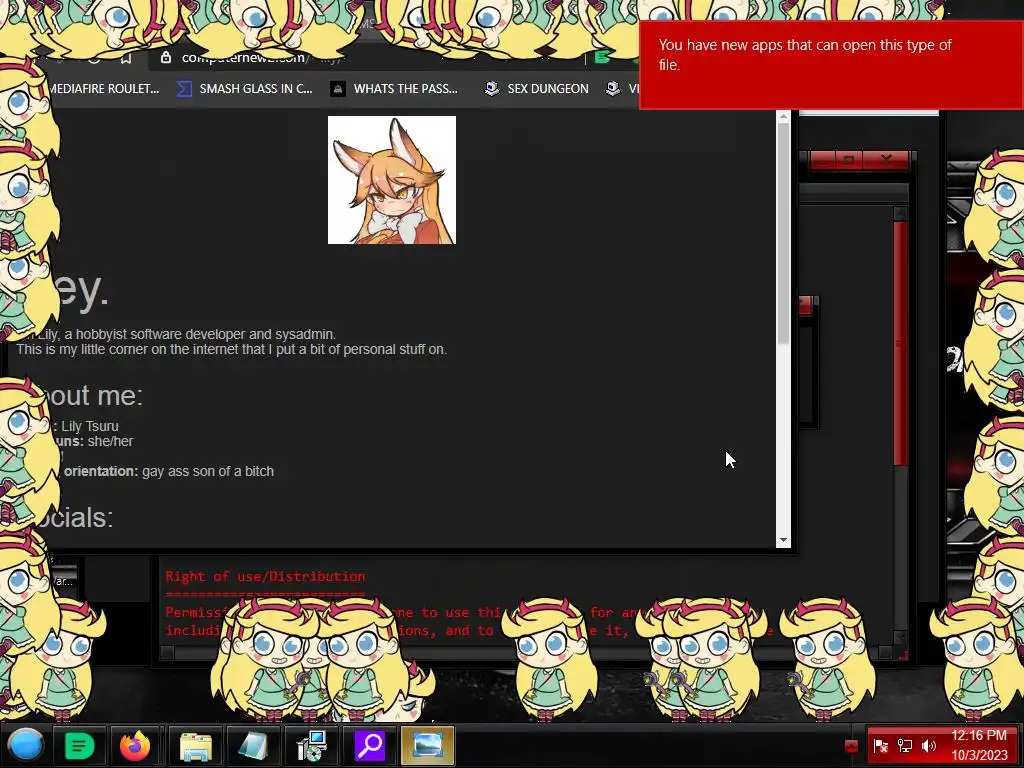
Task: Click the page scrollbar up arrow
Action: click(783, 116)
